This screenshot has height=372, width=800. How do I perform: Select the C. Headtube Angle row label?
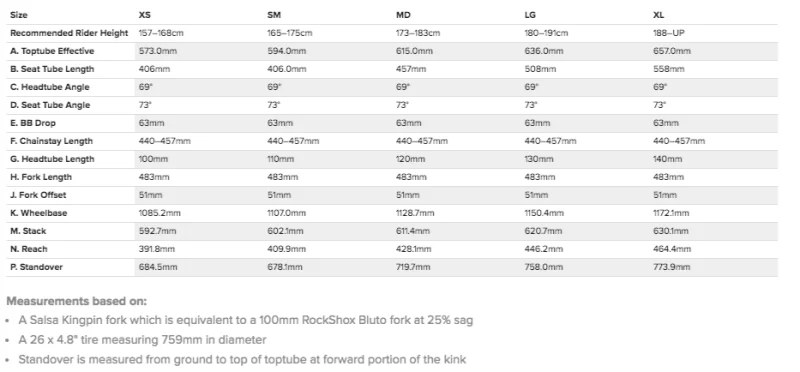click(49, 87)
